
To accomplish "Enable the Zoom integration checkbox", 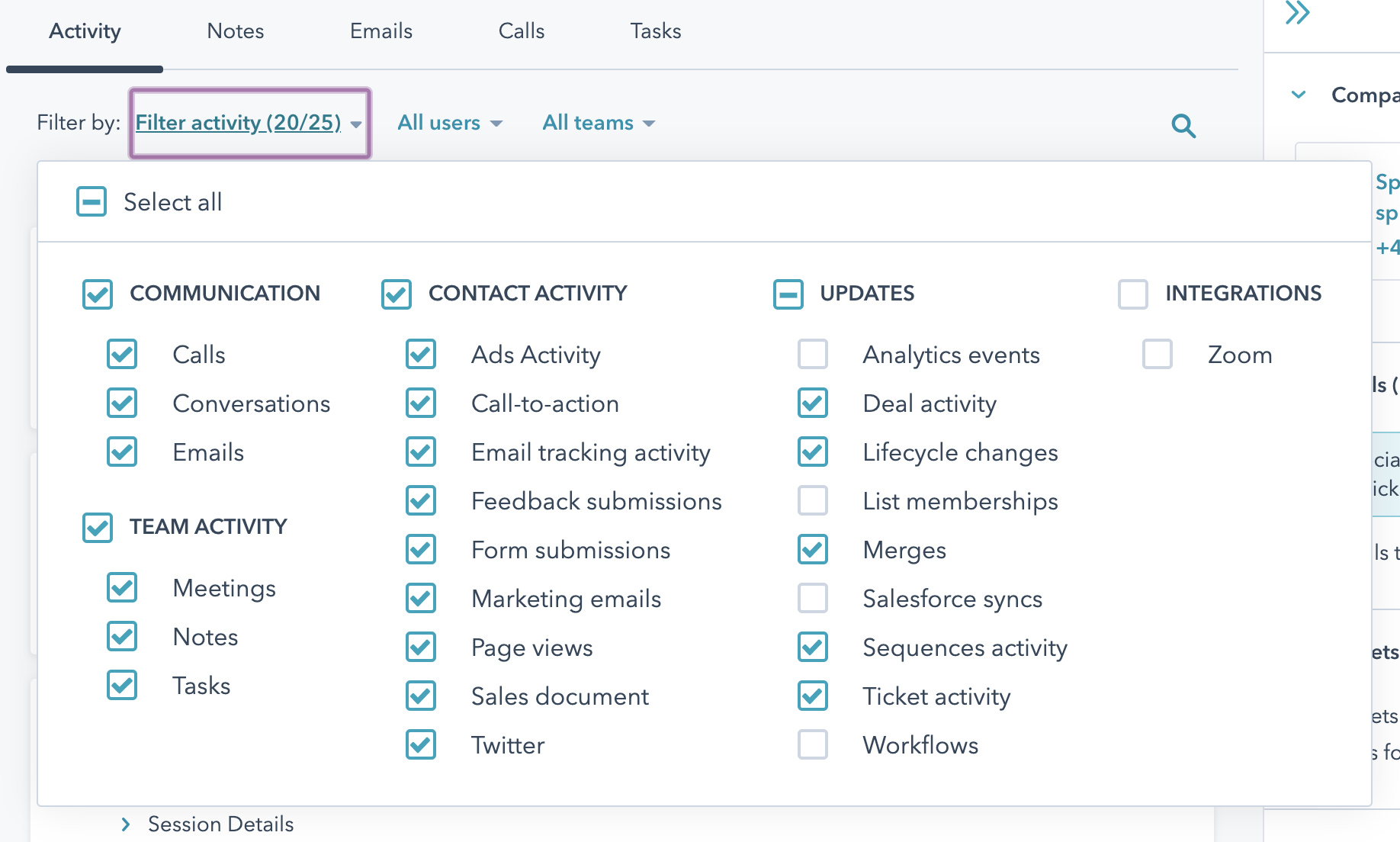I will pyautogui.click(x=1157, y=355).
